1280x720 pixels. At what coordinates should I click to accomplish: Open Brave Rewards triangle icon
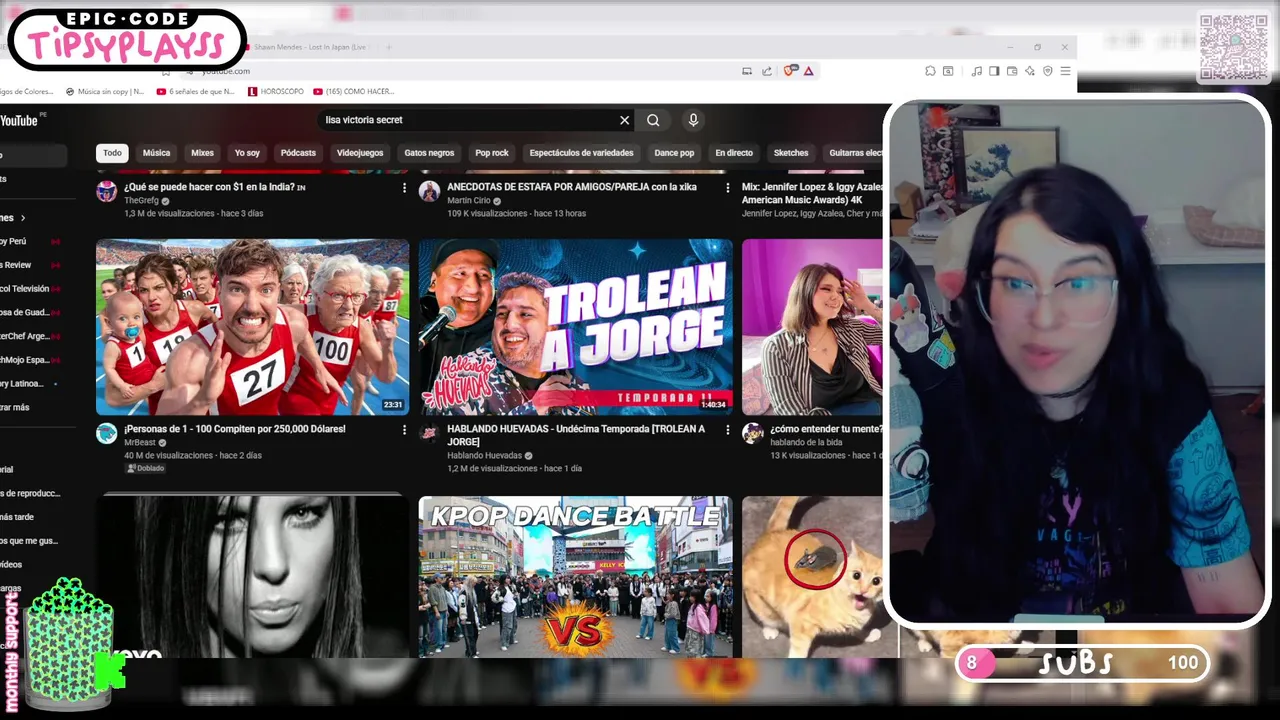808,71
